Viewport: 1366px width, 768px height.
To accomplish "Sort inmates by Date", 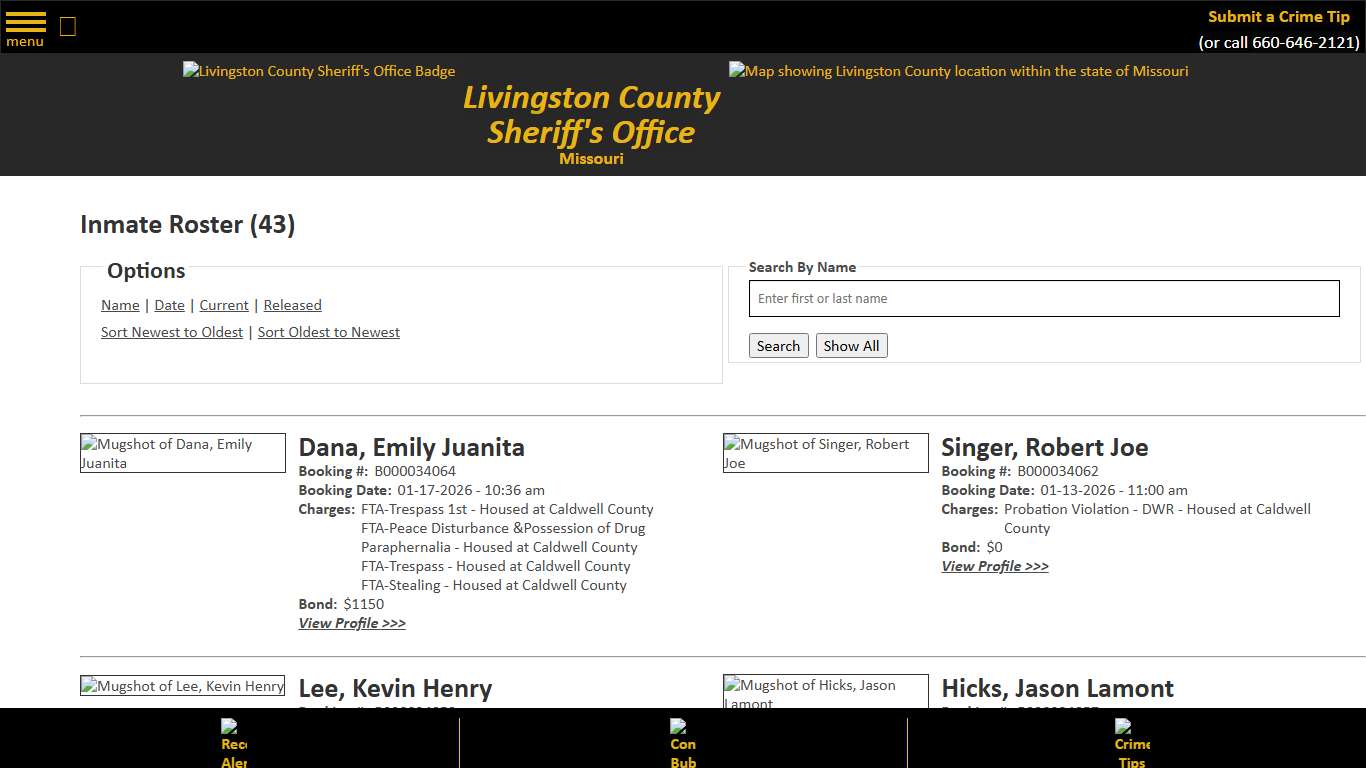I will [169, 305].
